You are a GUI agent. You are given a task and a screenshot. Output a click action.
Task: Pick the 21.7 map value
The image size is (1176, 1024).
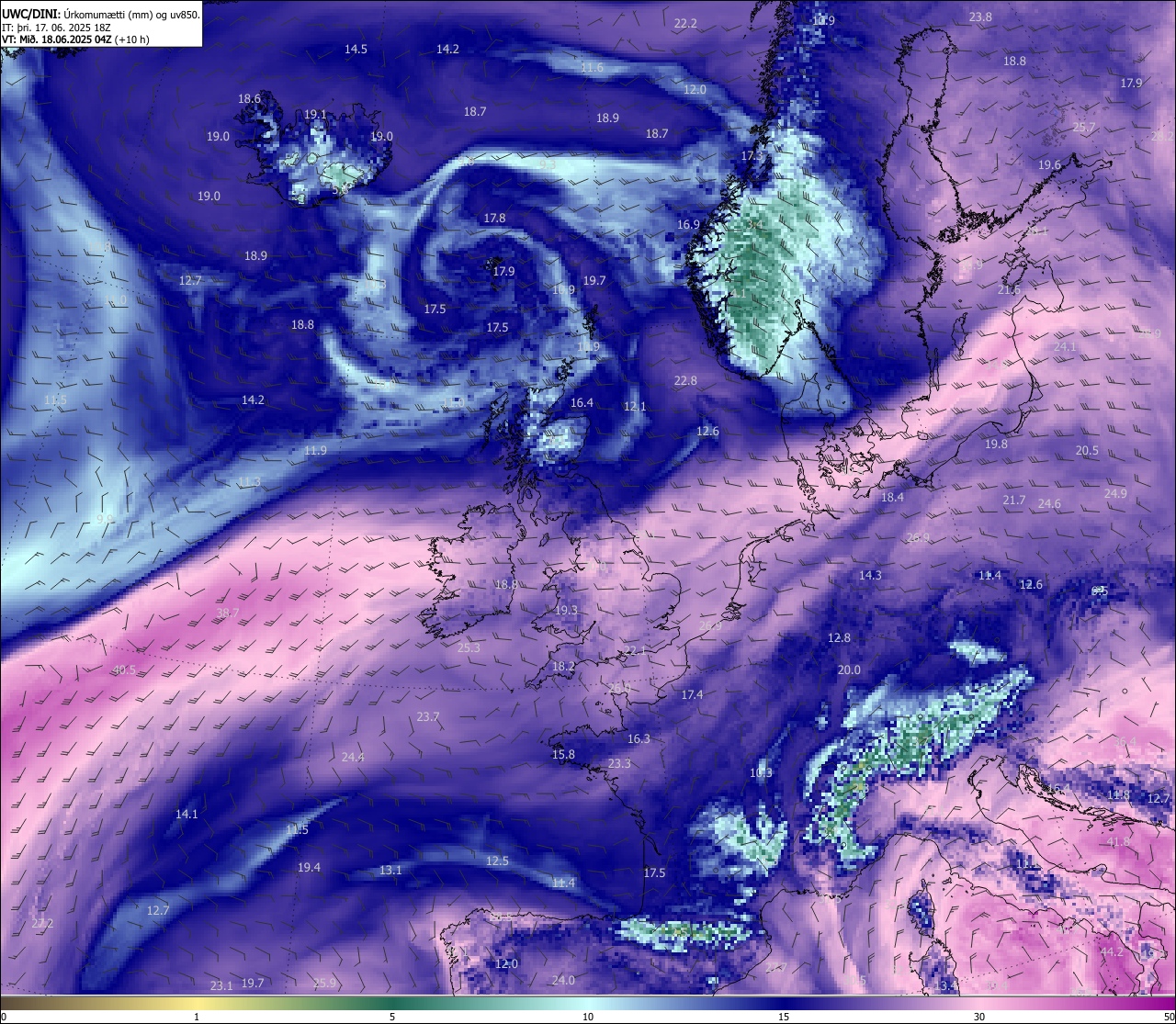1013,500
